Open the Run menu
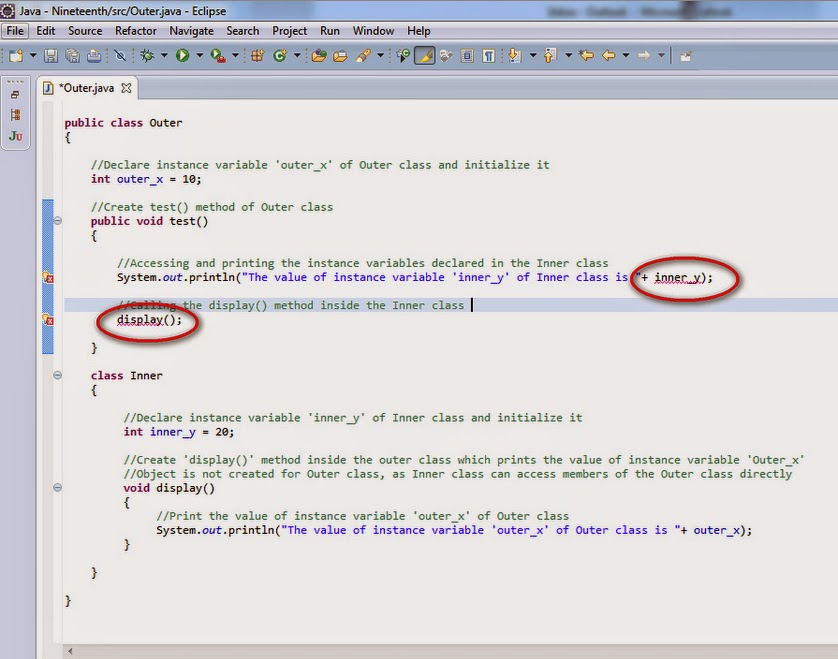The image size is (838, 659). pyautogui.click(x=330, y=31)
